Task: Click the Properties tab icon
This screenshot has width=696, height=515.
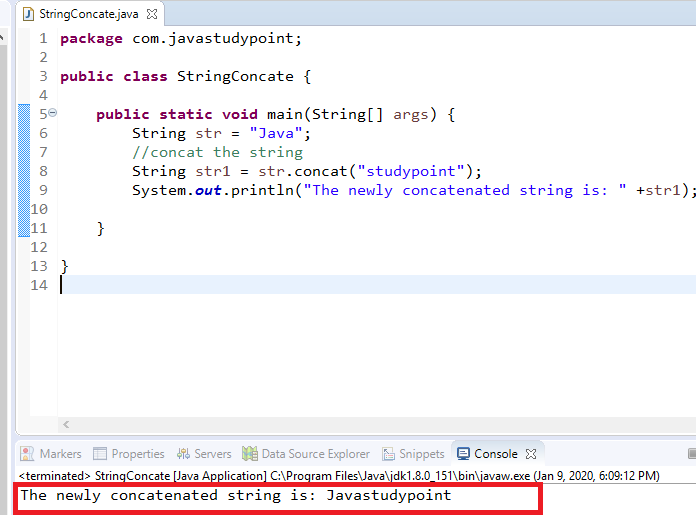Action: point(100,454)
